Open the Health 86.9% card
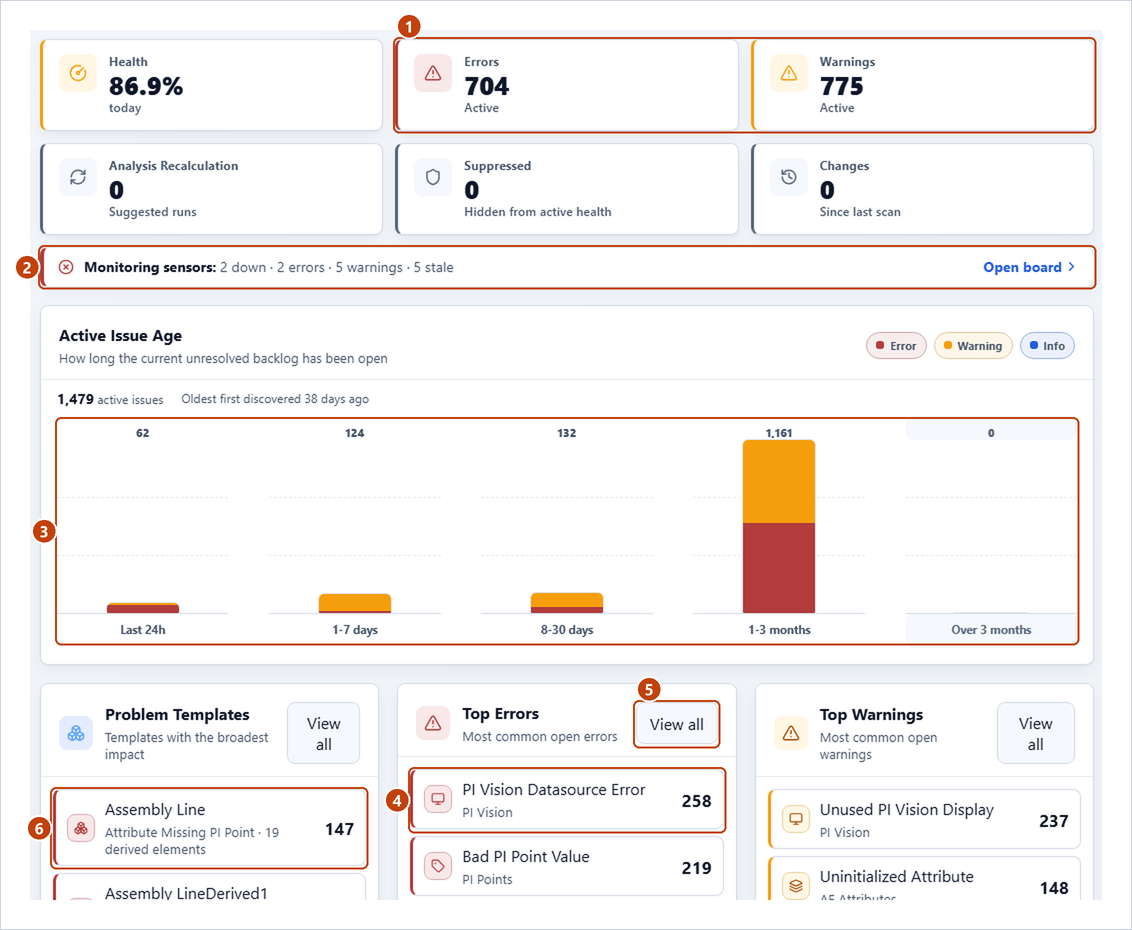This screenshot has width=1132, height=930. click(x=212, y=85)
